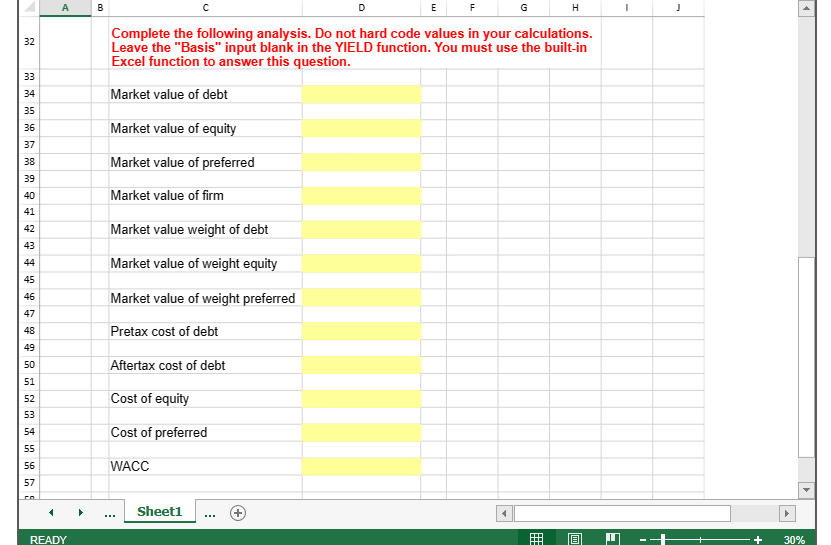Show hidden sheets left of Sheet1
The width and height of the screenshot is (831, 545).
(x=110, y=514)
